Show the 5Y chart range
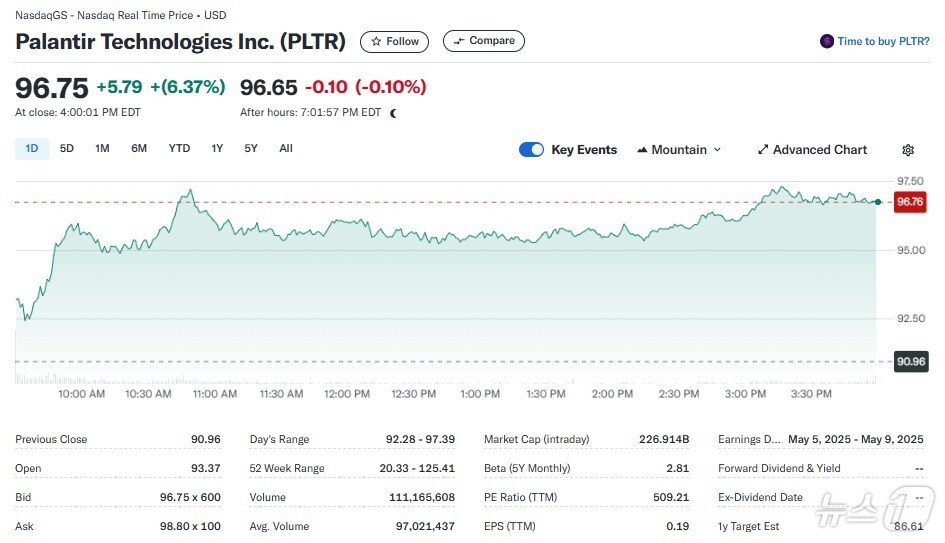Image resolution: width=945 pixels, height=543 pixels. coord(251,149)
